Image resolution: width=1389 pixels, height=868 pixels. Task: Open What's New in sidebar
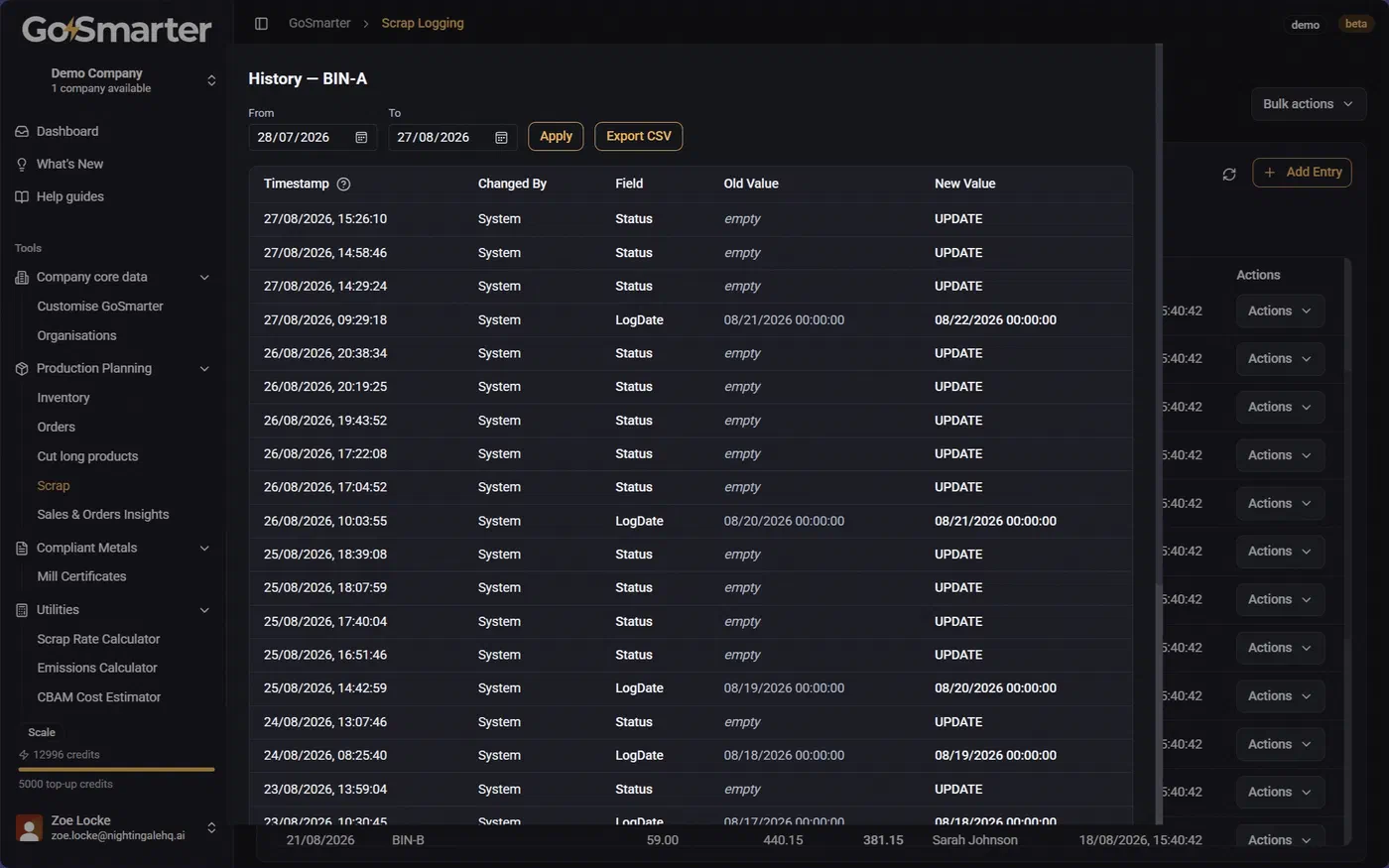(x=69, y=164)
